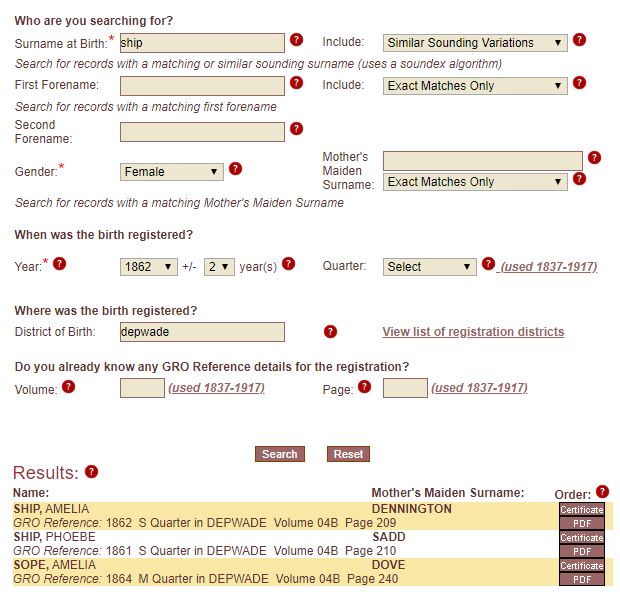Click into the District of Birth field
620x597 pixels.
(x=202, y=332)
